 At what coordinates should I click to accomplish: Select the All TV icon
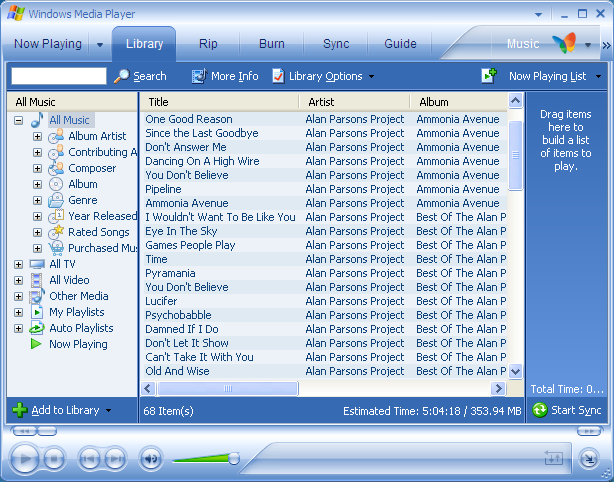click(37, 264)
